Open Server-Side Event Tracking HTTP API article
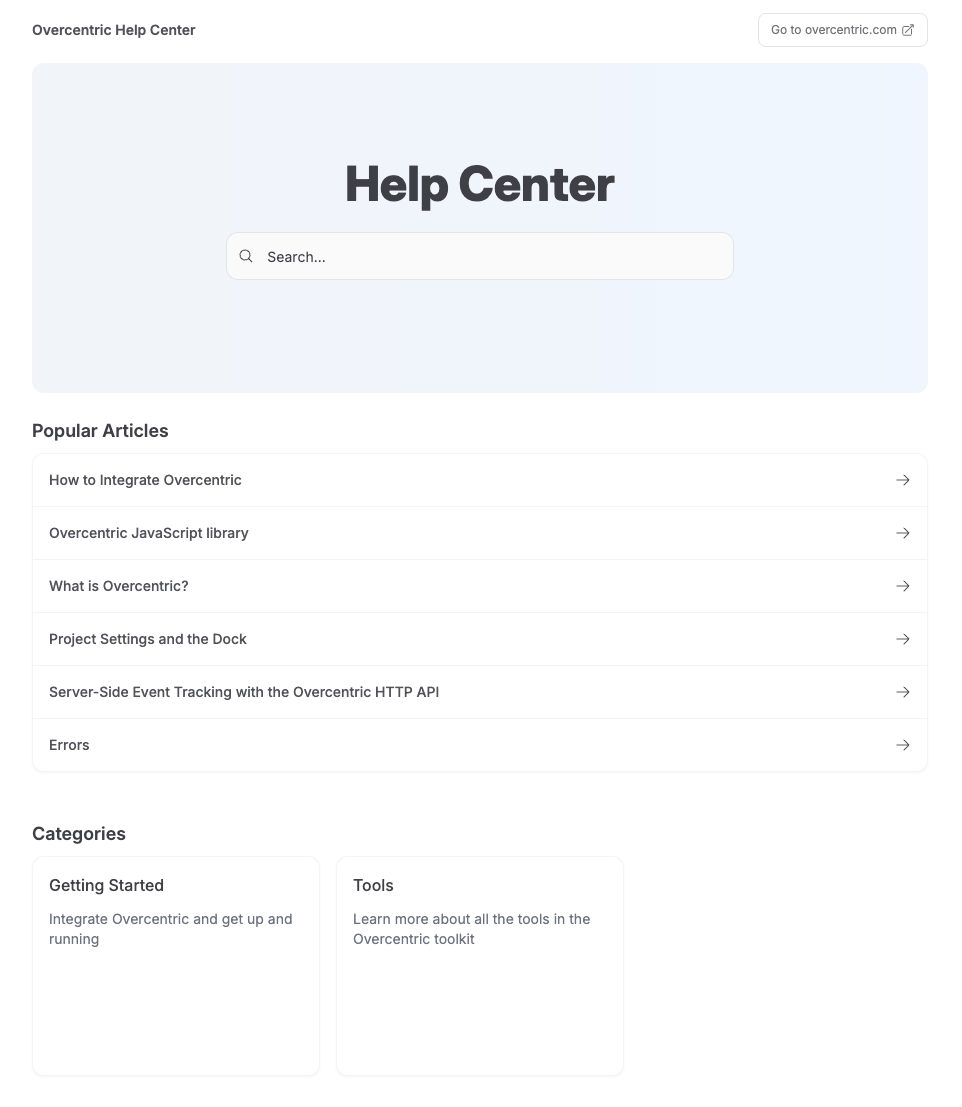This screenshot has height=1107, width=962. click(x=244, y=692)
